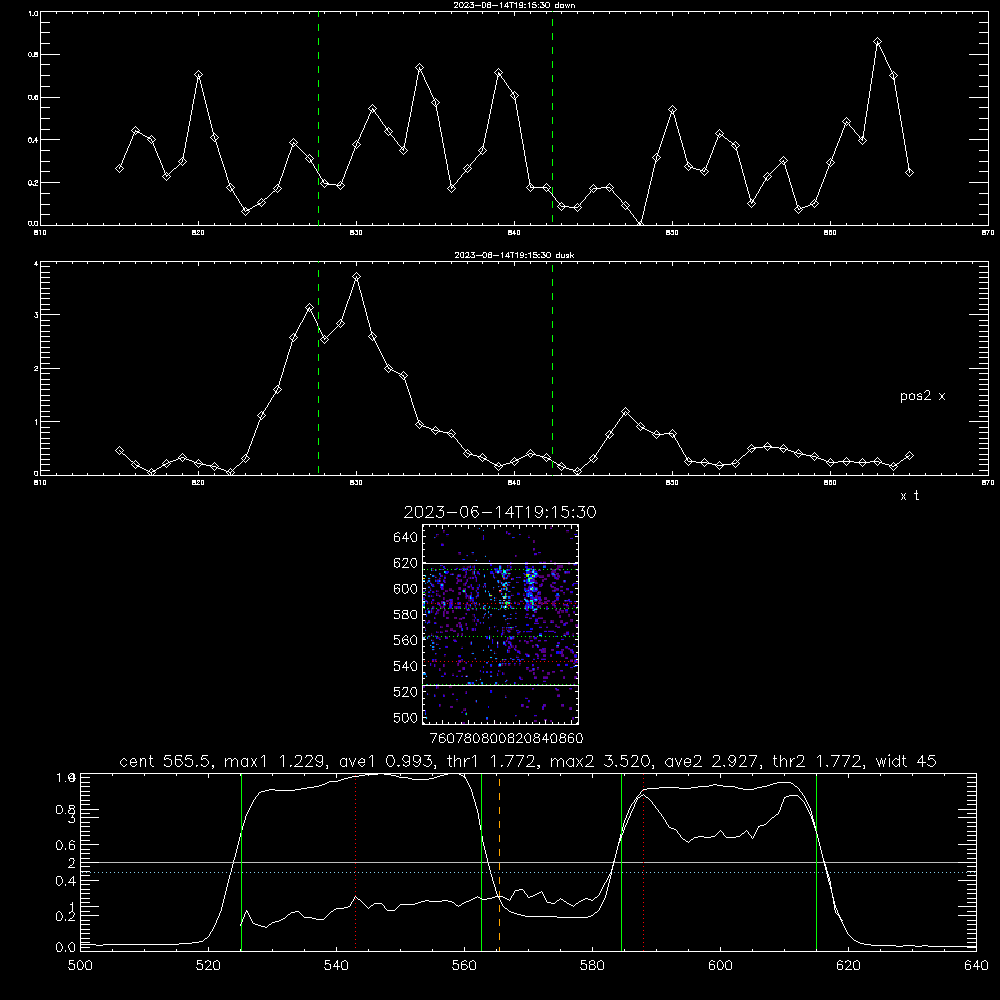
Task: Click 'cent 565.5' in the stats line
Action: [x=167, y=761]
